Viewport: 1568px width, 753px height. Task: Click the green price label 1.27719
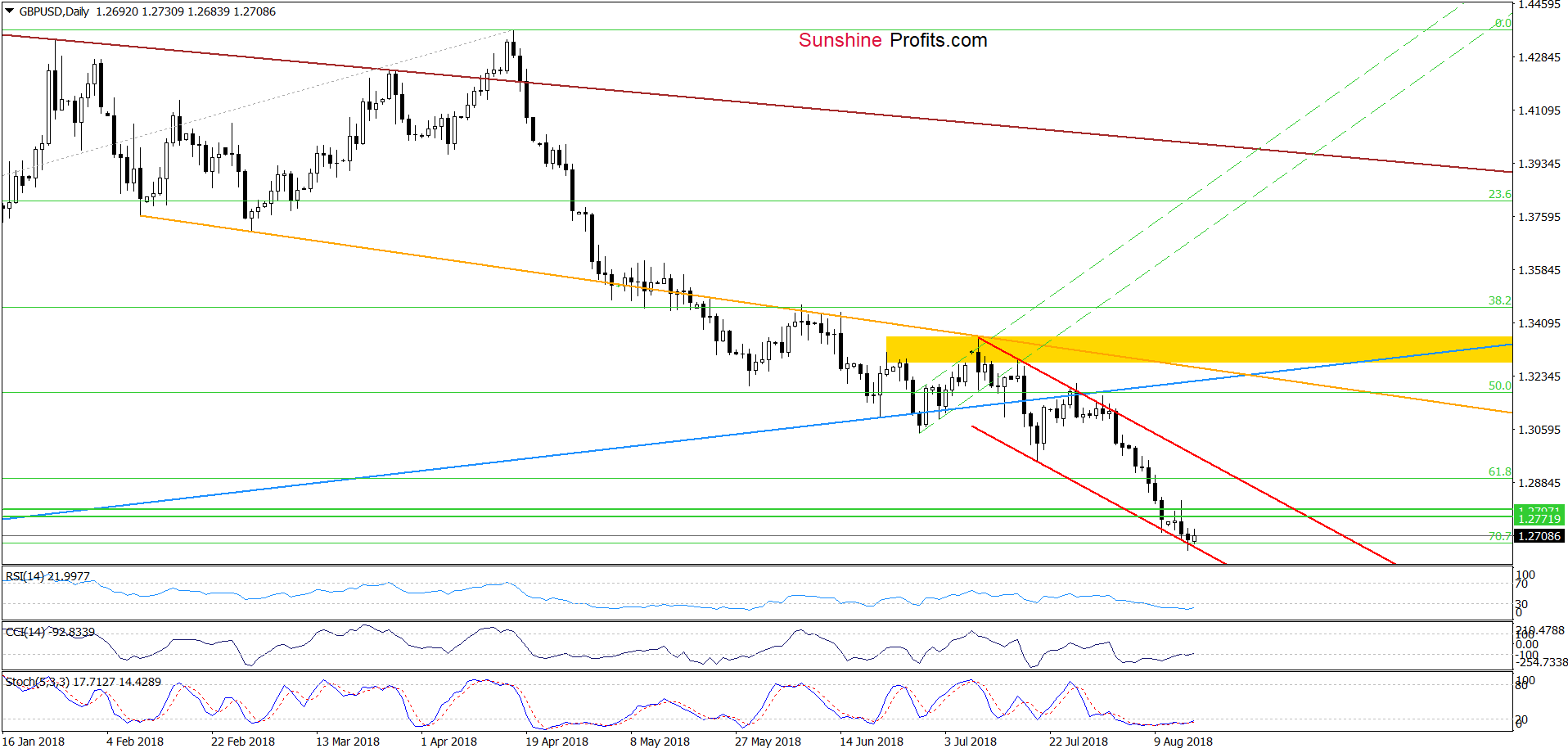pos(1539,519)
